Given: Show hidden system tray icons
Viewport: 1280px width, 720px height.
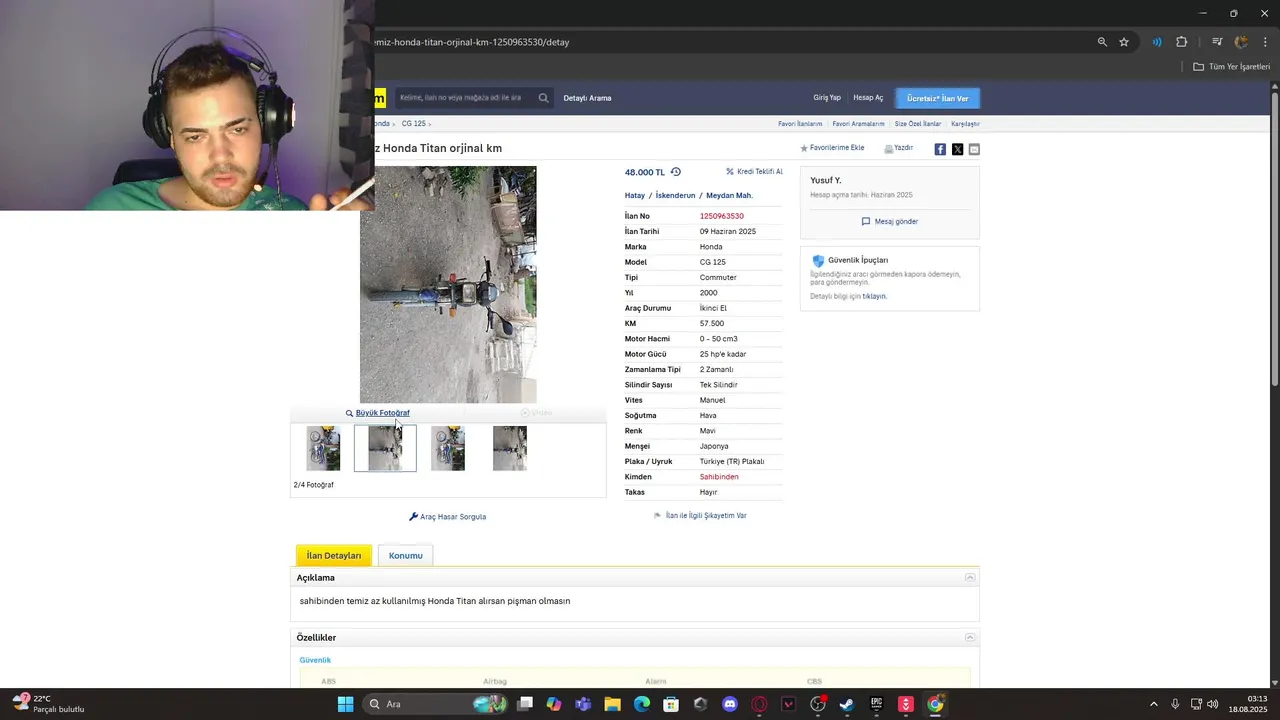Looking at the screenshot, I should 1153,704.
